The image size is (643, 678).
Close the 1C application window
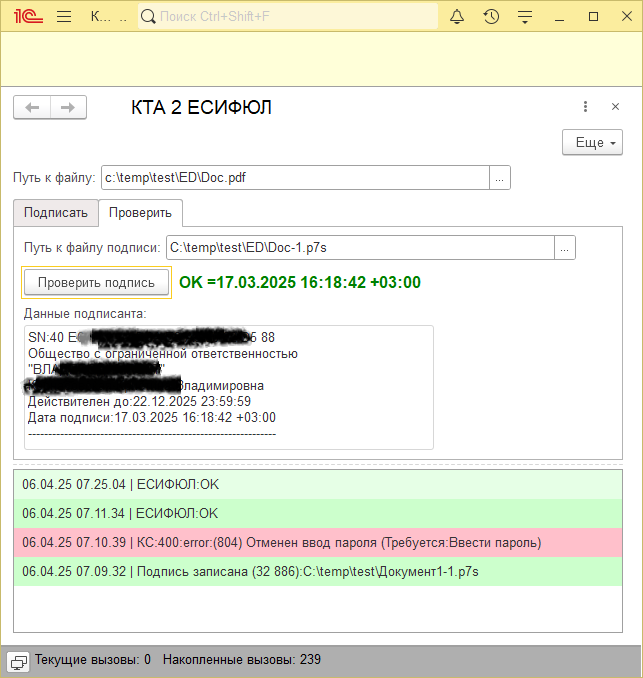click(x=627, y=16)
